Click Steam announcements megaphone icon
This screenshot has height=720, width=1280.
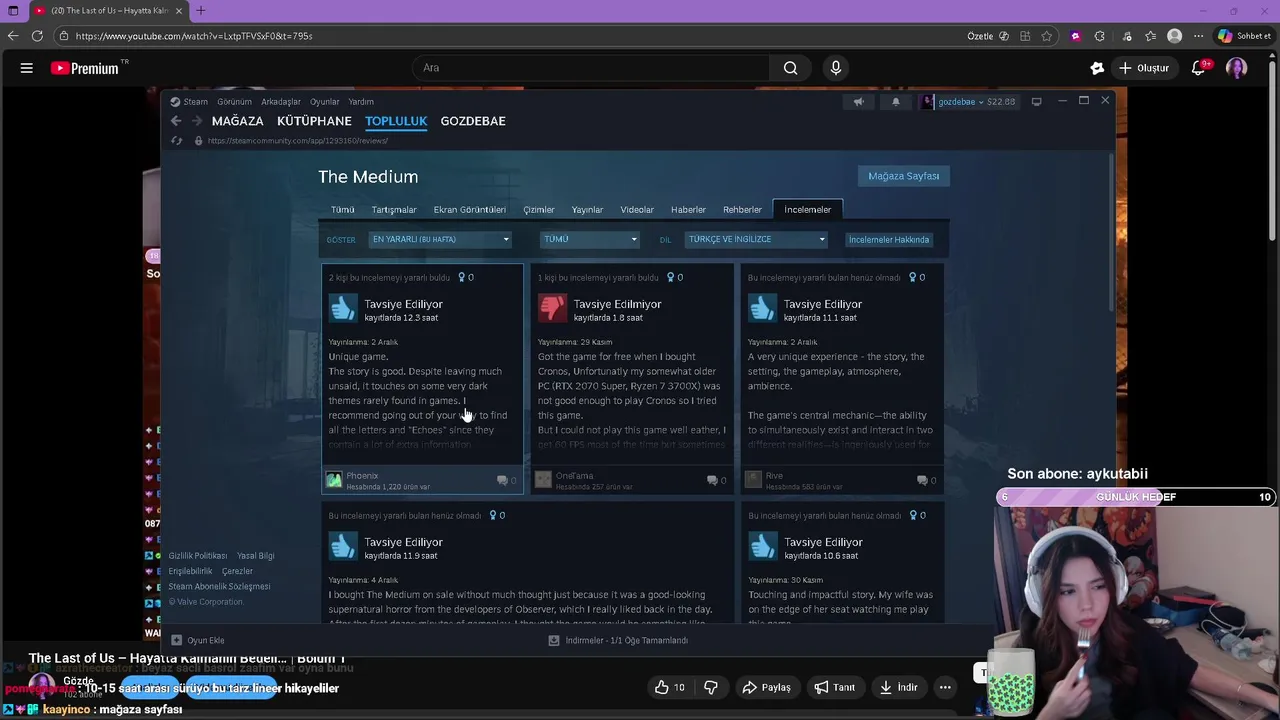point(858,101)
